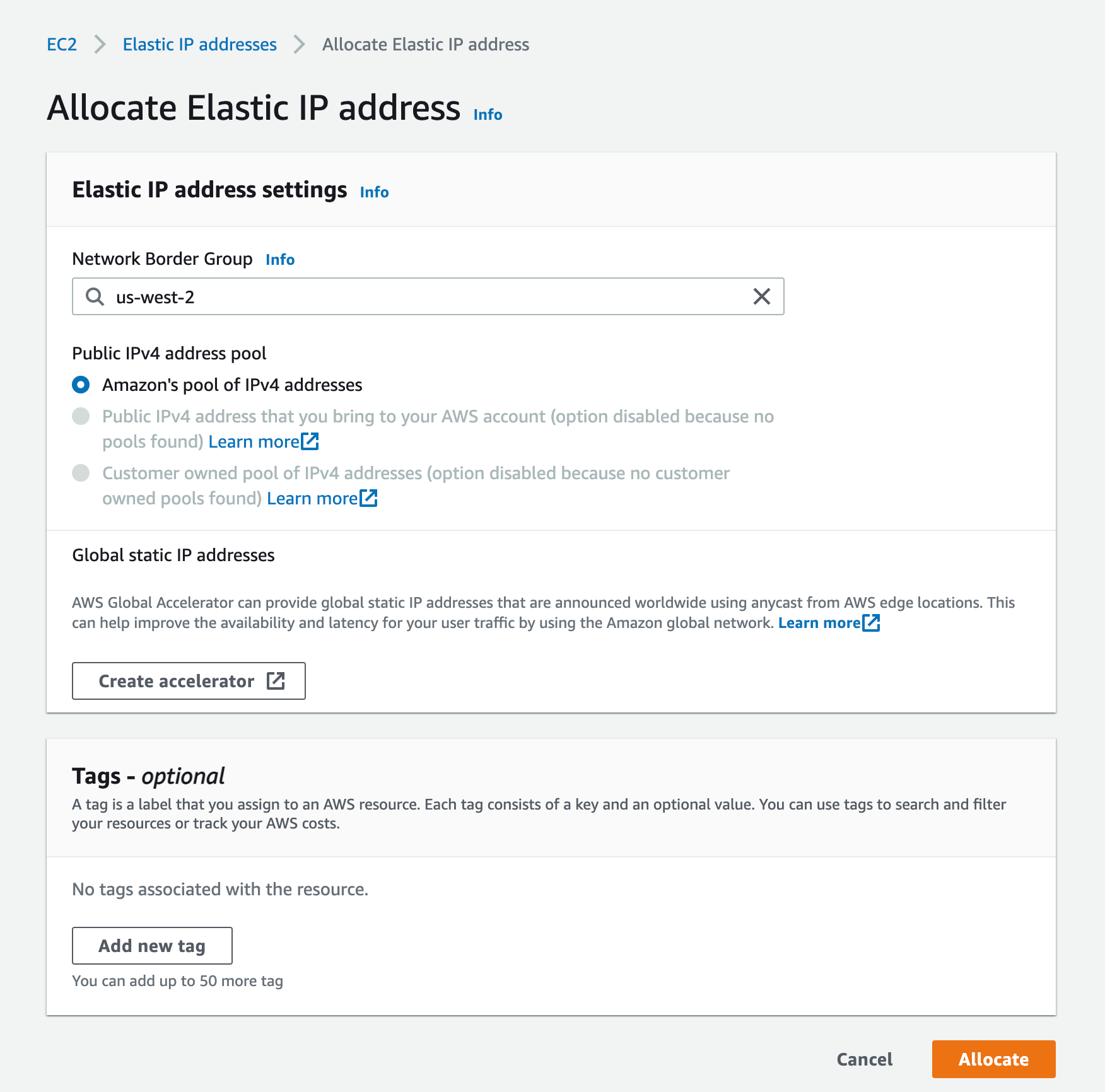Open the Info link next to the page title
Image resolution: width=1105 pixels, height=1092 pixels.
point(488,115)
